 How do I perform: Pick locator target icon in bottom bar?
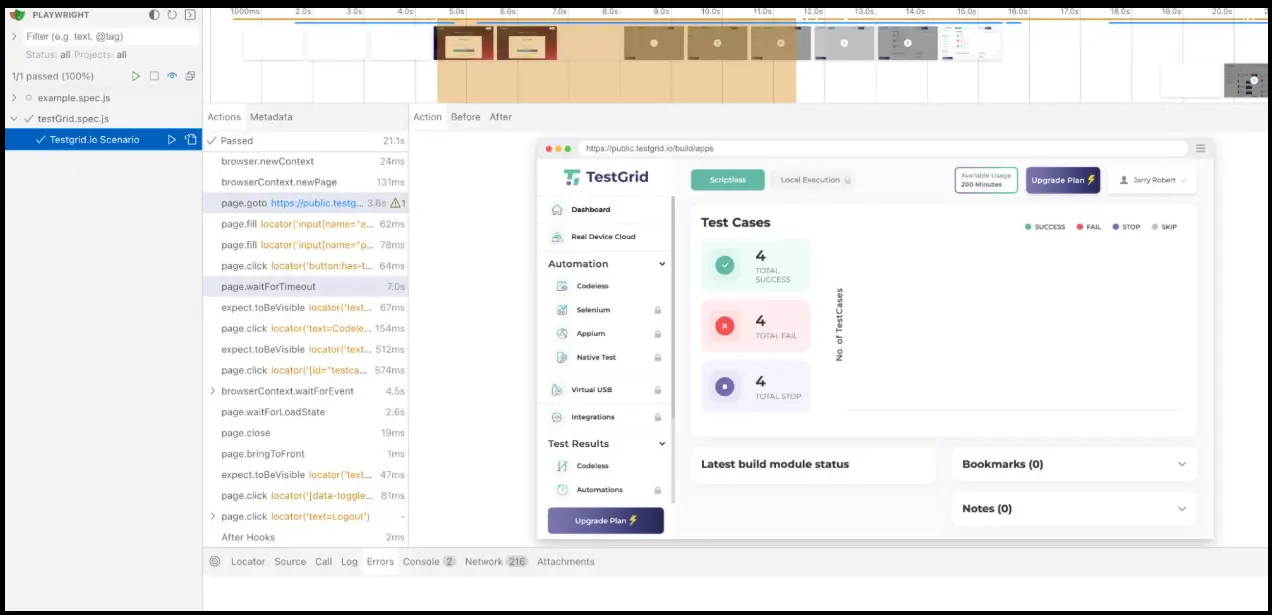[215, 561]
